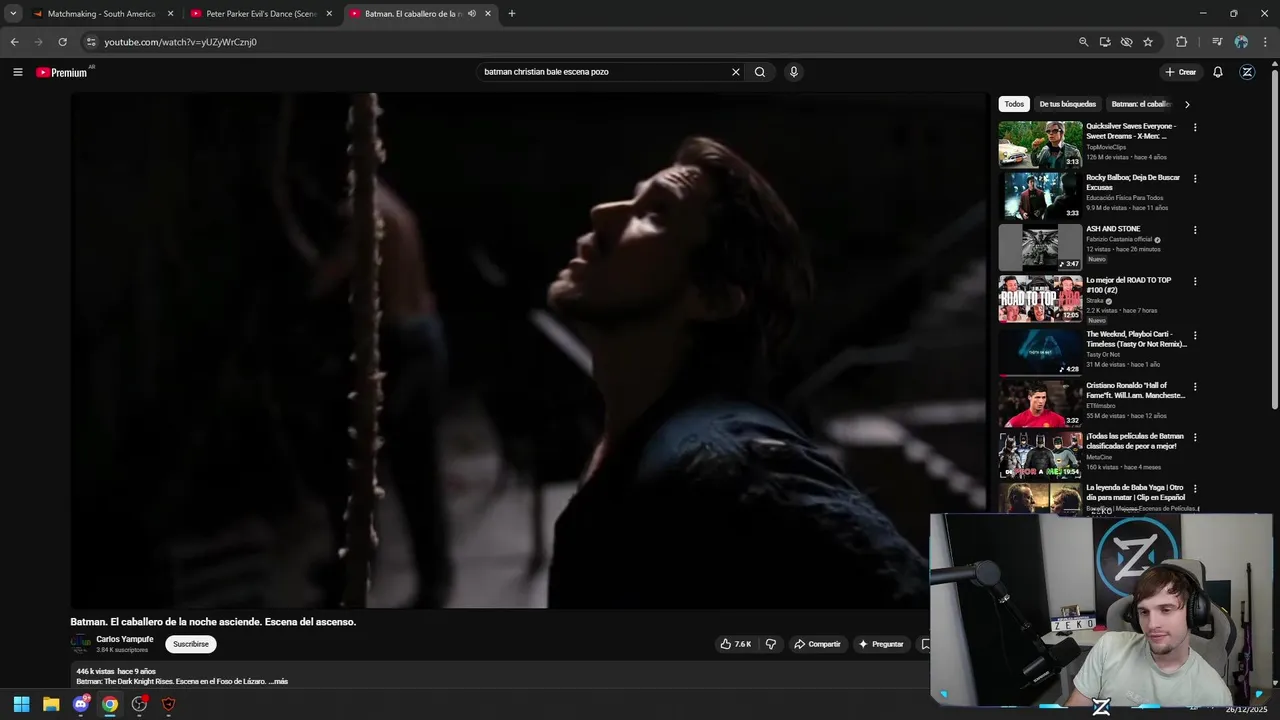The image size is (1280, 720).
Task: Close the Matchmaking tab
Action: (170, 14)
